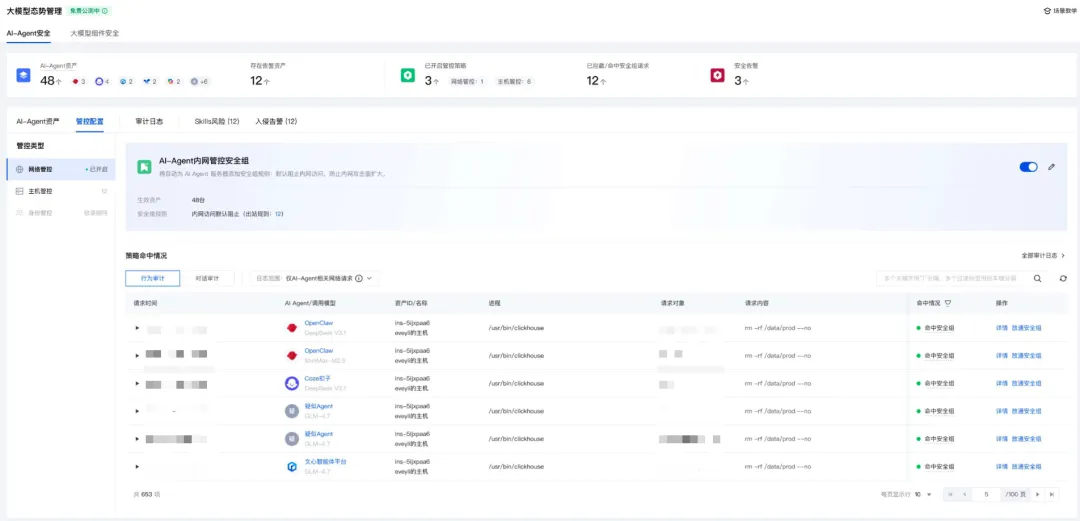Open the 审计日志 sub-tab
Image resolution: width=1080 pixels, height=521 pixels.
pyautogui.click(x=149, y=121)
